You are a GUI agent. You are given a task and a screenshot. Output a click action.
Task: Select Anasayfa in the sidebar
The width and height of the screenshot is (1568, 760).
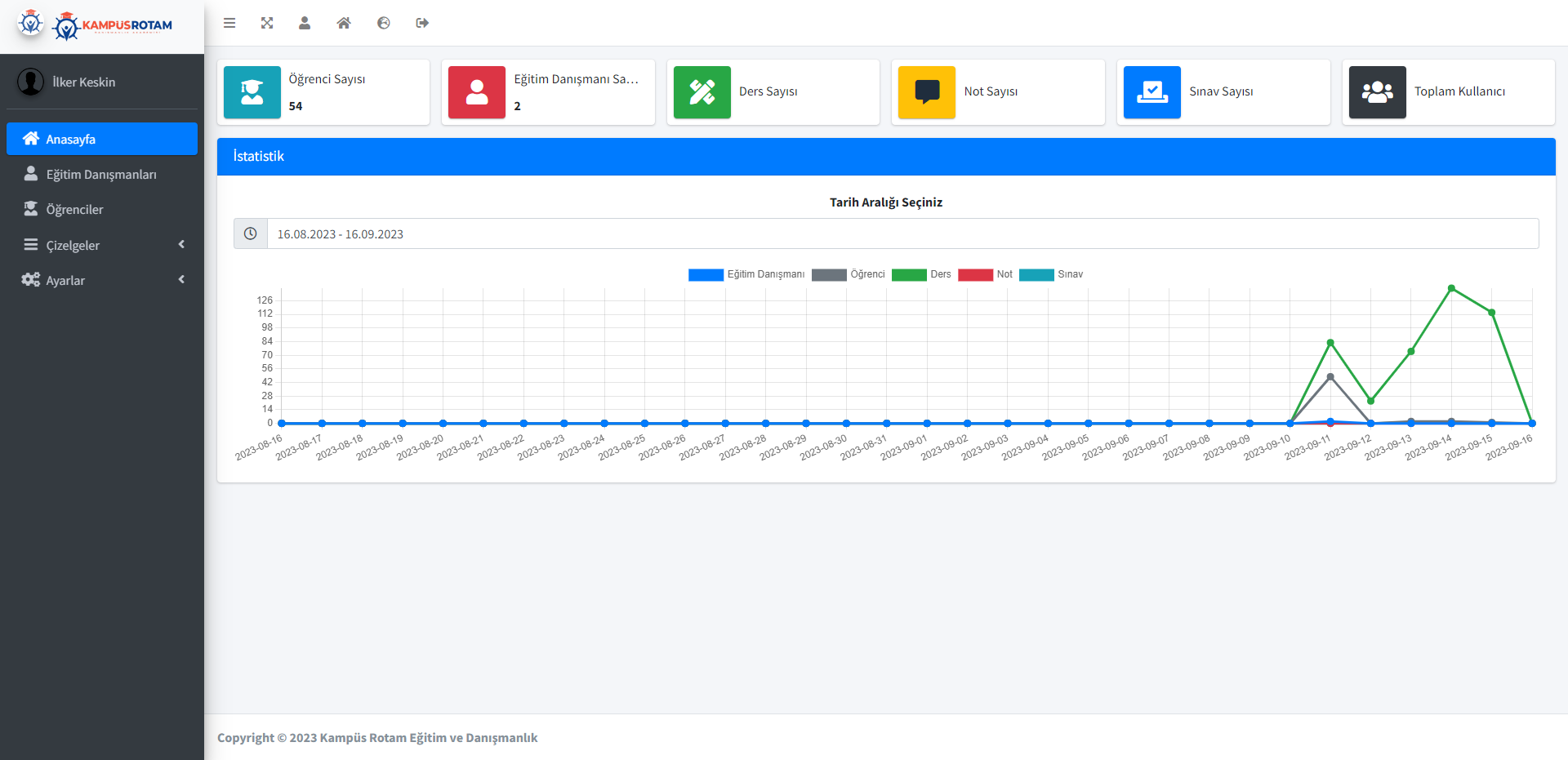point(102,139)
